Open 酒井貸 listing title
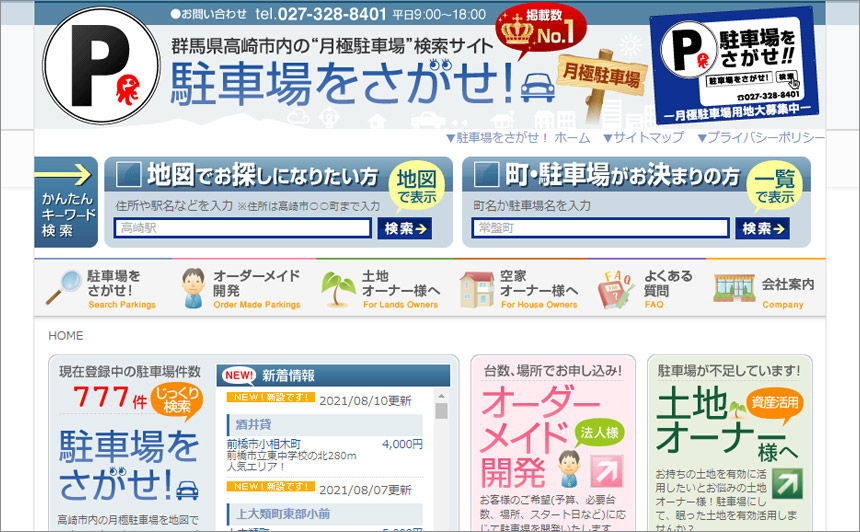Screen dimensions: 860x532 [253, 425]
